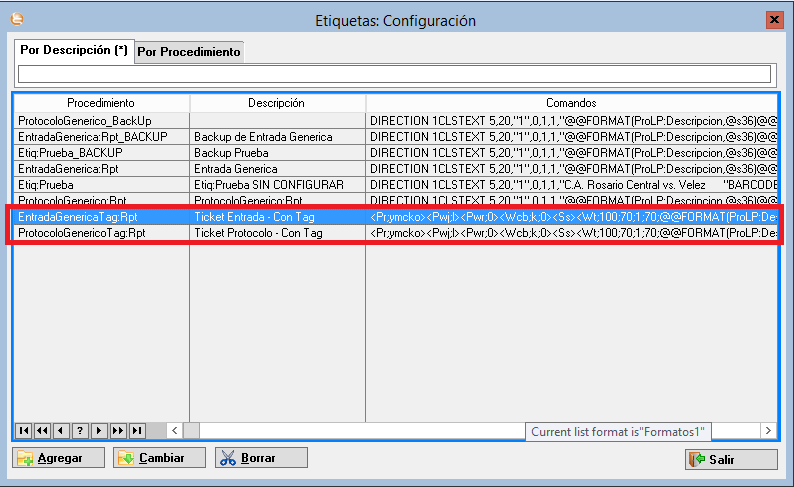The width and height of the screenshot is (794, 487).
Task: Jump to last record navigation button
Action: pyautogui.click(x=137, y=430)
